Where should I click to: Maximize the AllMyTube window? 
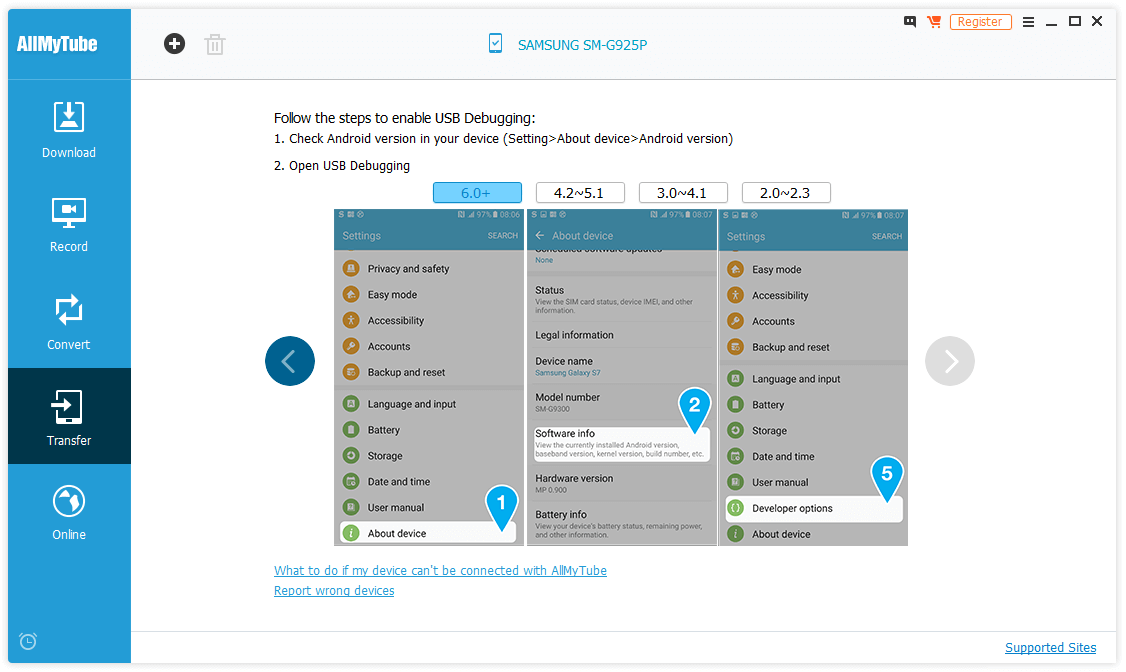[x=1074, y=22]
